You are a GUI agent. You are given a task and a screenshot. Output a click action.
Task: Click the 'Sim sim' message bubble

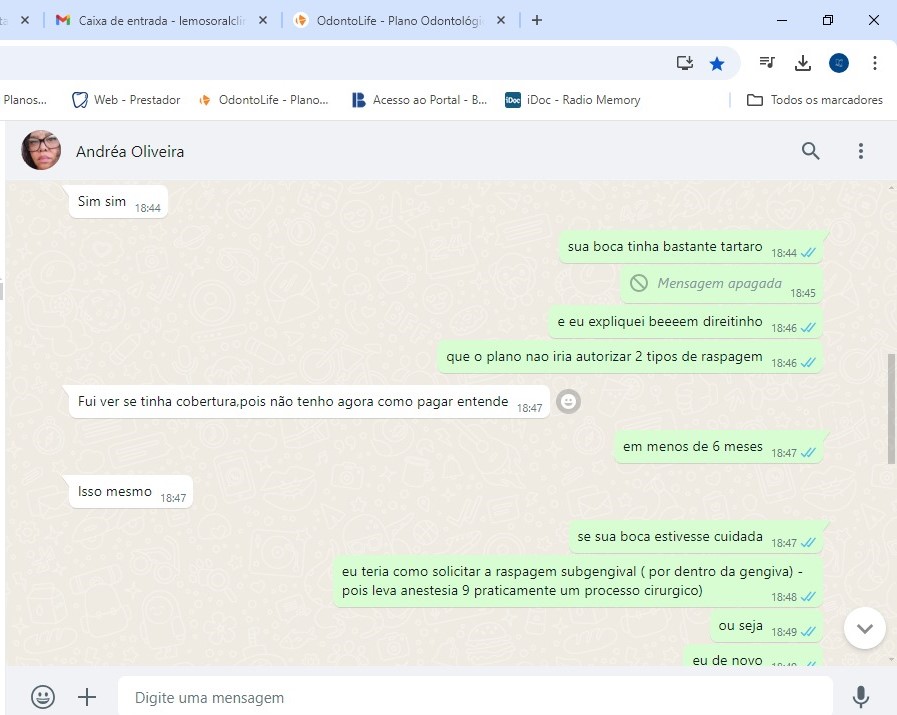coord(118,202)
